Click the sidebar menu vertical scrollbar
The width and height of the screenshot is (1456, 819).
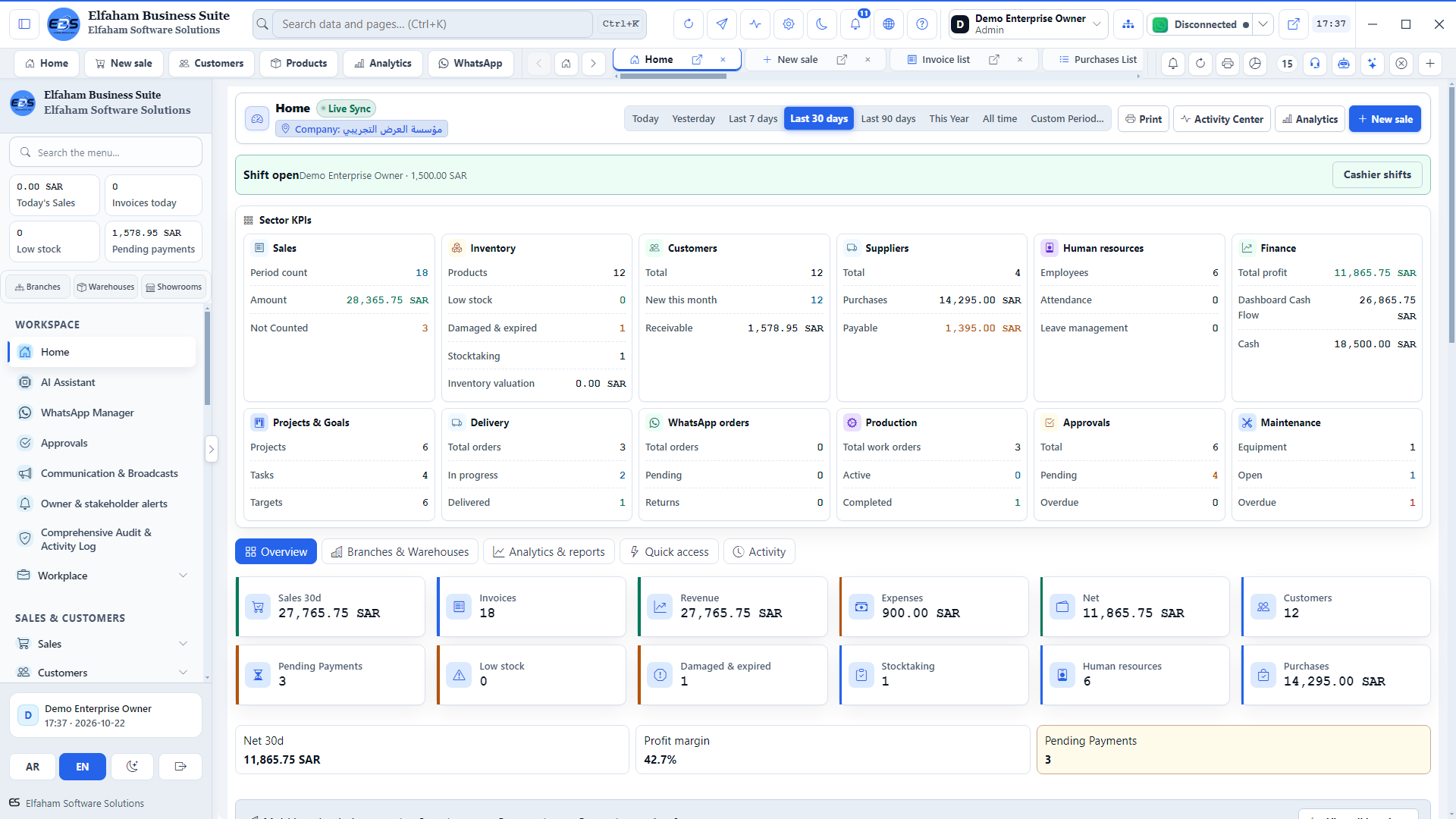(x=207, y=356)
